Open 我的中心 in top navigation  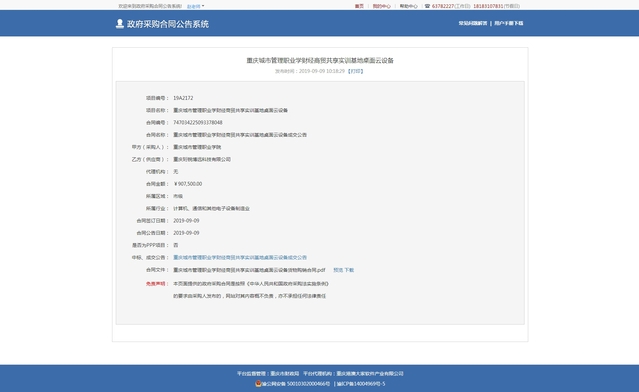point(381,6)
